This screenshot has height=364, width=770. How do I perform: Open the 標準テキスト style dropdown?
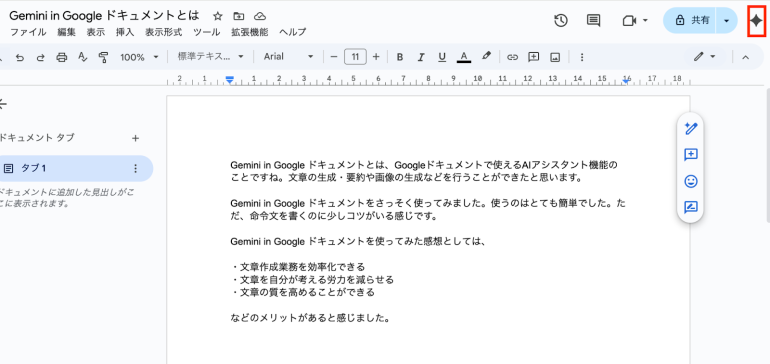[211, 56]
